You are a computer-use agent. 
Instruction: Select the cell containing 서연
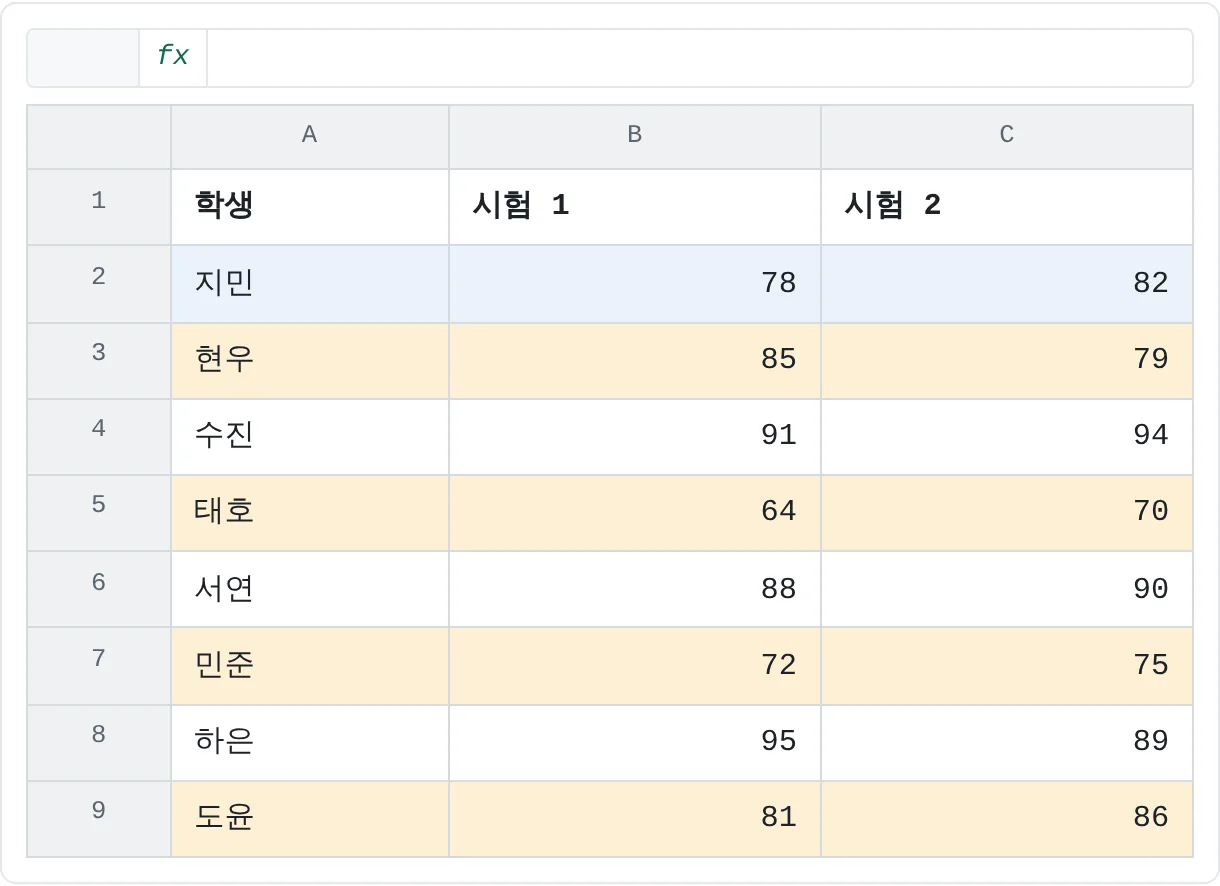coord(310,589)
